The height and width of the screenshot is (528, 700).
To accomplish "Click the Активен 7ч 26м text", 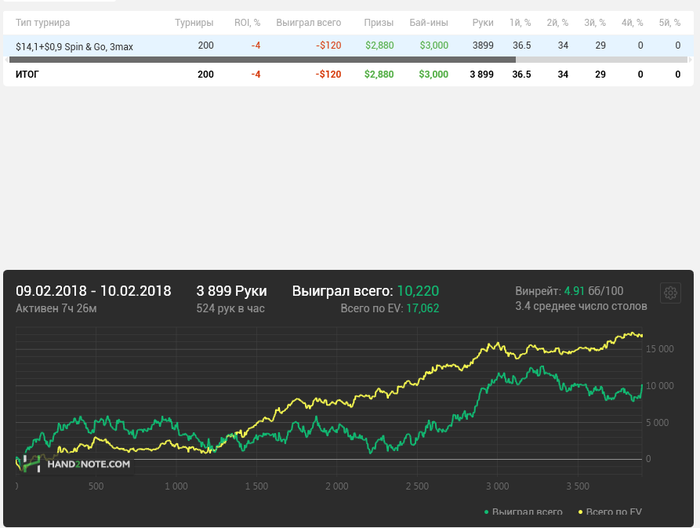I will coord(56,308).
